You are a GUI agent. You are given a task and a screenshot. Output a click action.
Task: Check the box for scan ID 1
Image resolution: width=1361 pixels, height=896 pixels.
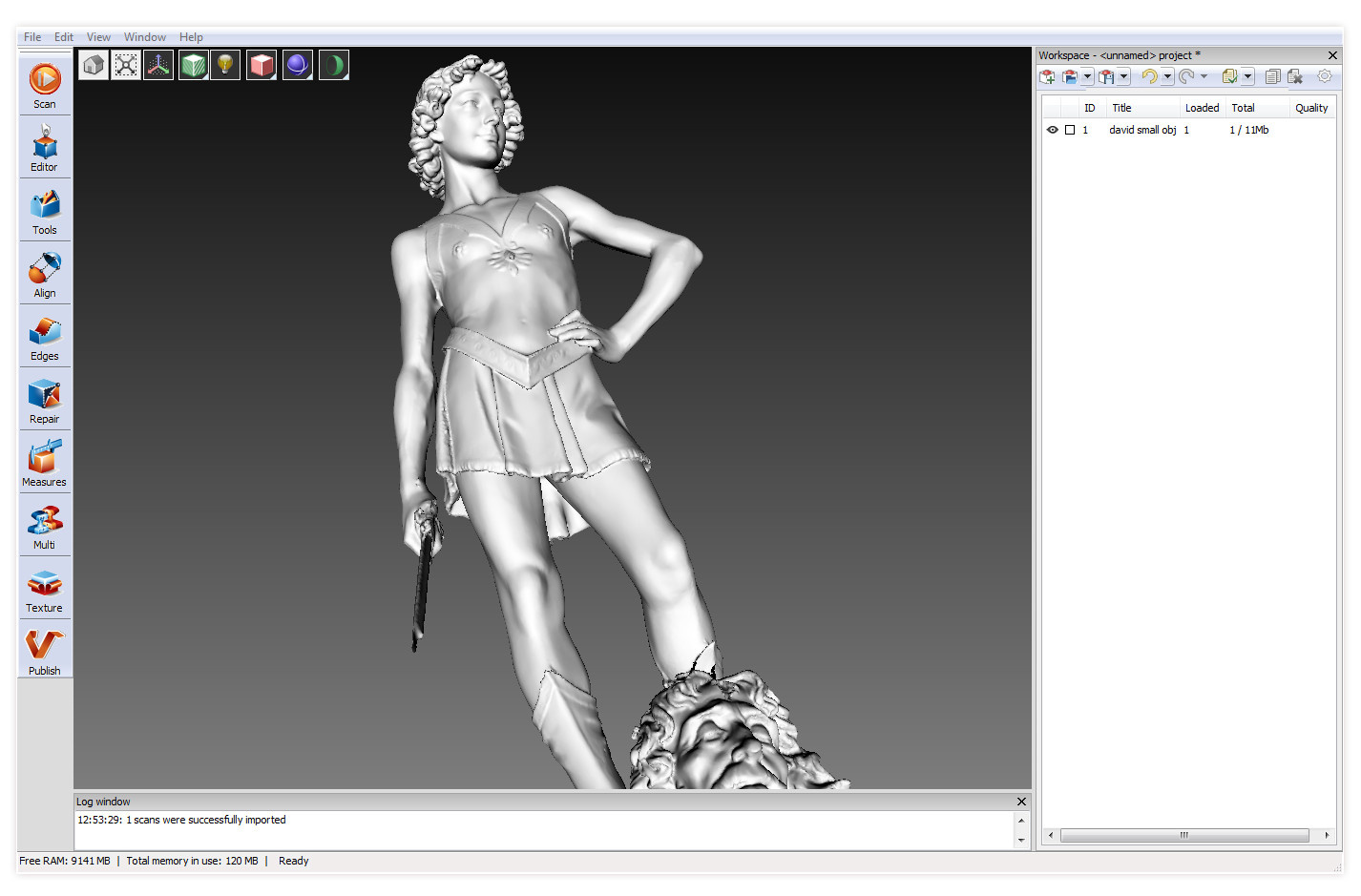click(1070, 130)
